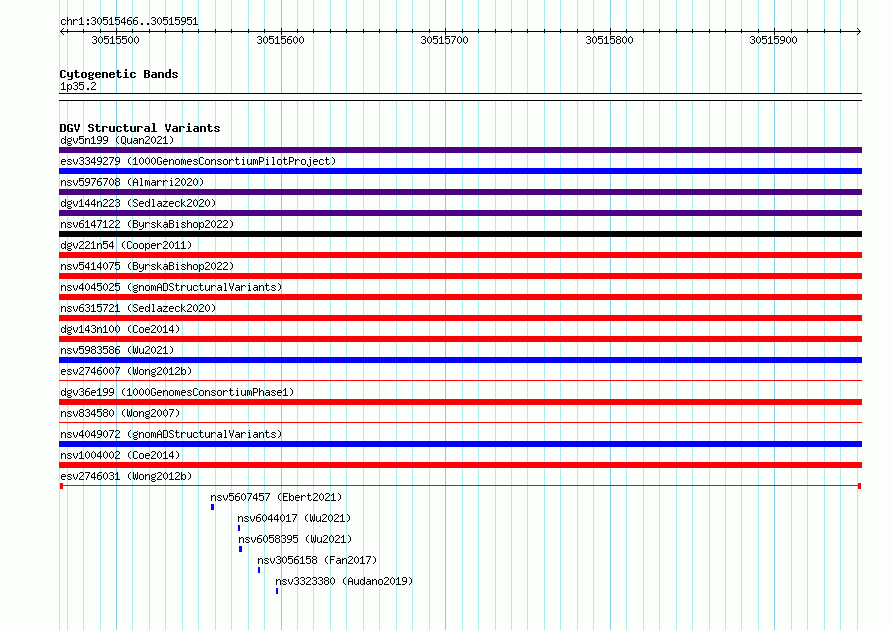Open the nsv834580 (Wong2007) label
This screenshot has height=630, width=890.
click(120, 413)
